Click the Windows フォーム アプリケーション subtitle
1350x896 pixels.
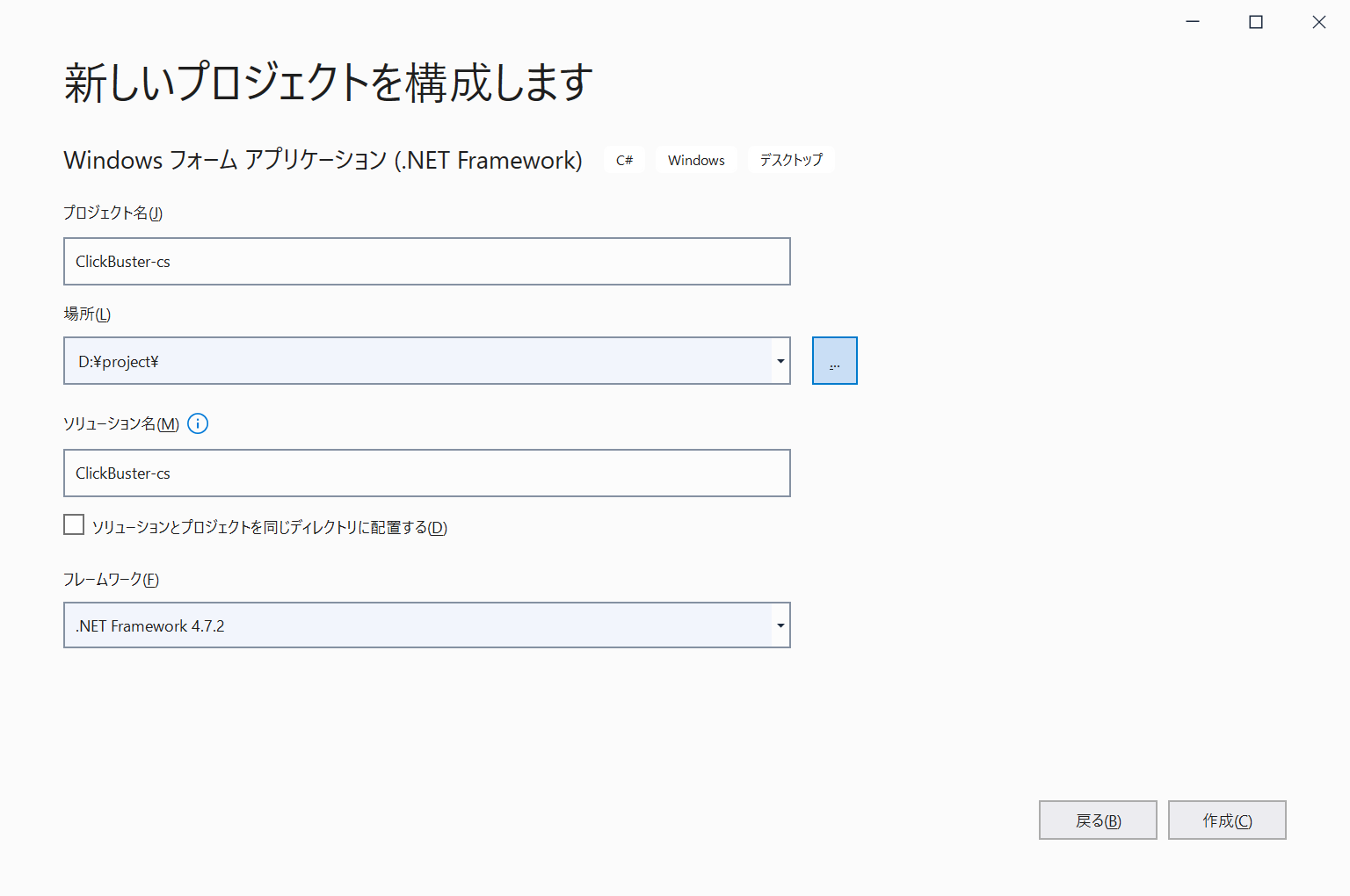tap(323, 160)
